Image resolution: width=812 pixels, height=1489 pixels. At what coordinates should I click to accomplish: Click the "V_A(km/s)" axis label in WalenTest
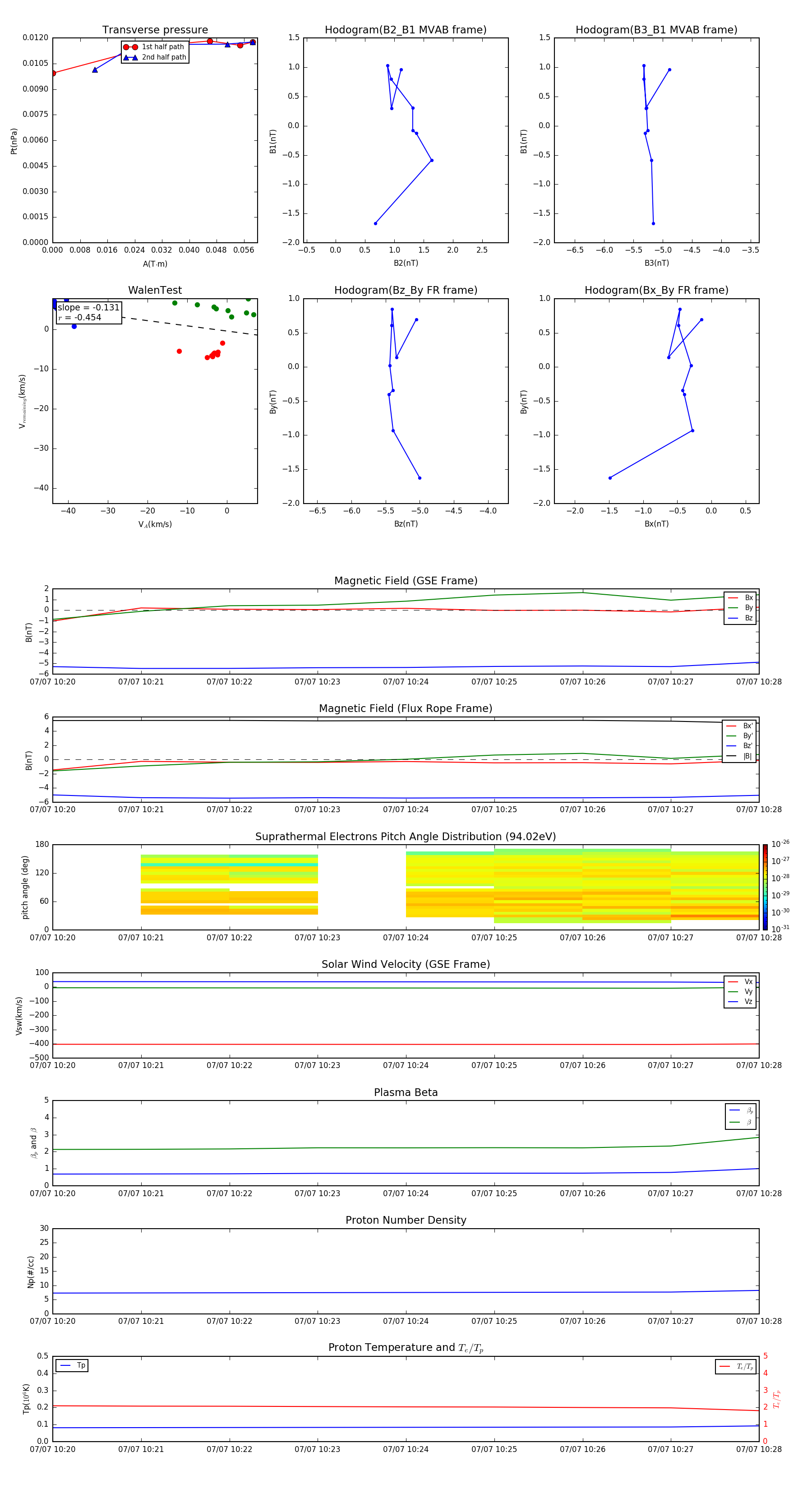(x=155, y=524)
